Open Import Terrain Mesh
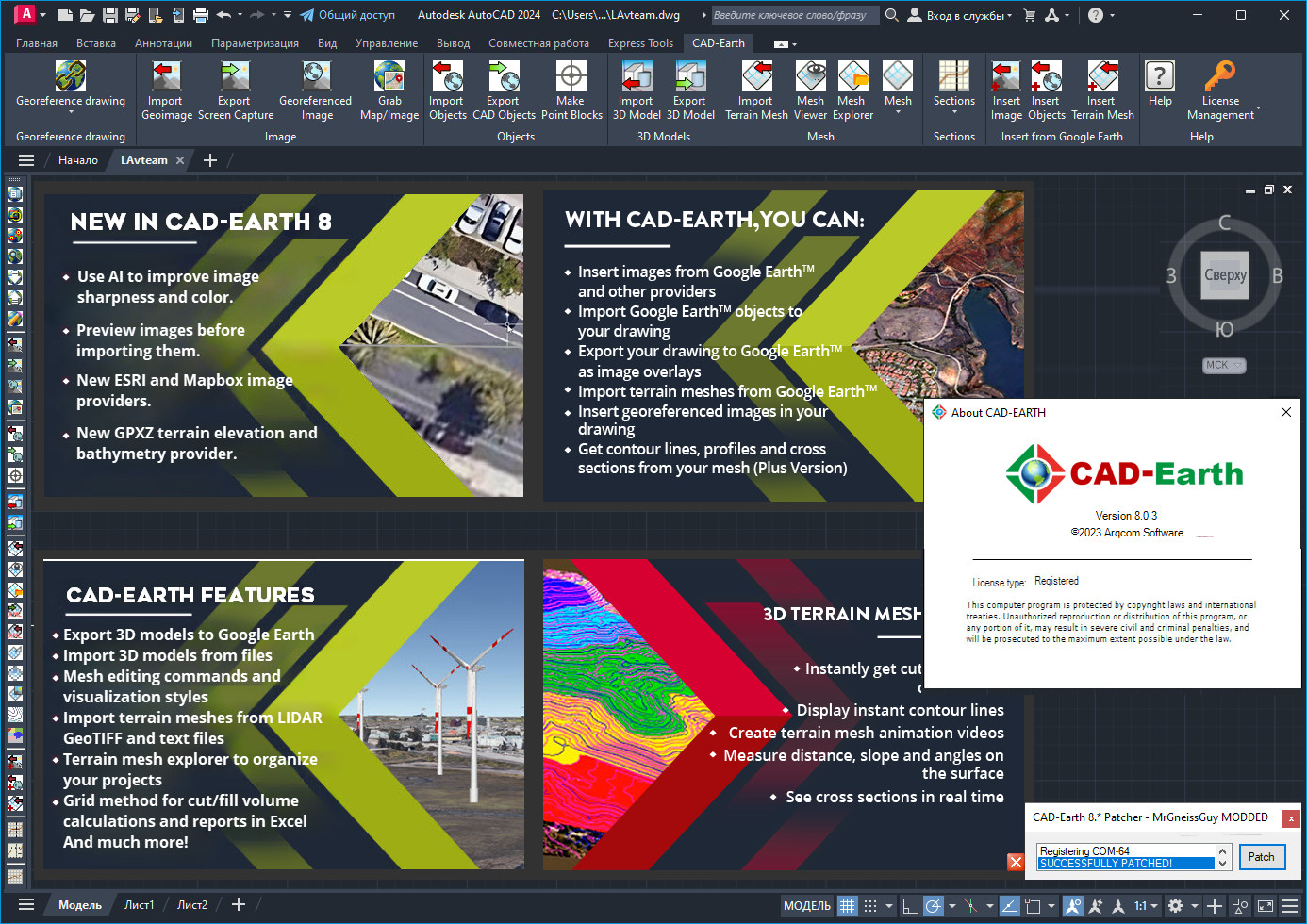1307x924 pixels. pyautogui.click(x=756, y=91)
